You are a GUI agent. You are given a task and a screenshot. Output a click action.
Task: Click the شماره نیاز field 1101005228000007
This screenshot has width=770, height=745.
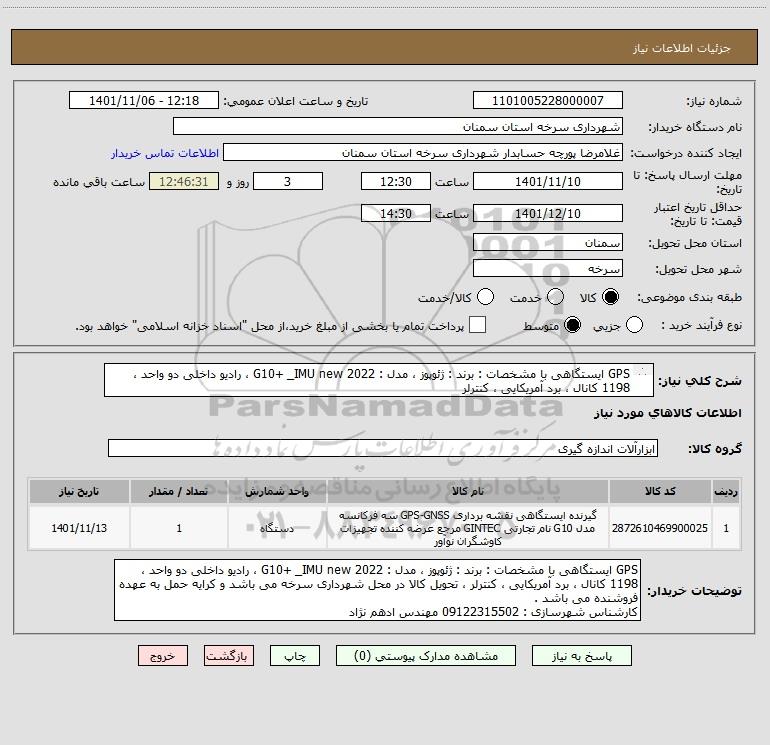(548, 101)
